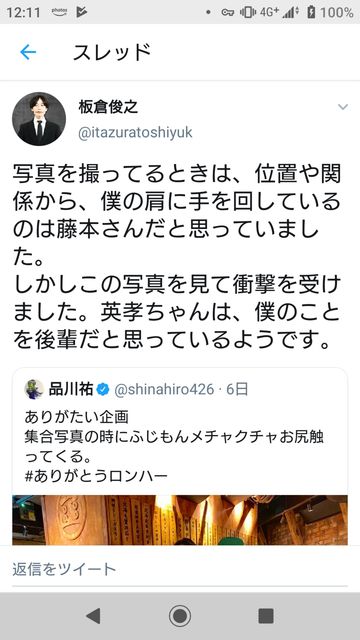Screen dimensions: 360x640
Task: Tap the blue verified badge
Action: (103, 390)
